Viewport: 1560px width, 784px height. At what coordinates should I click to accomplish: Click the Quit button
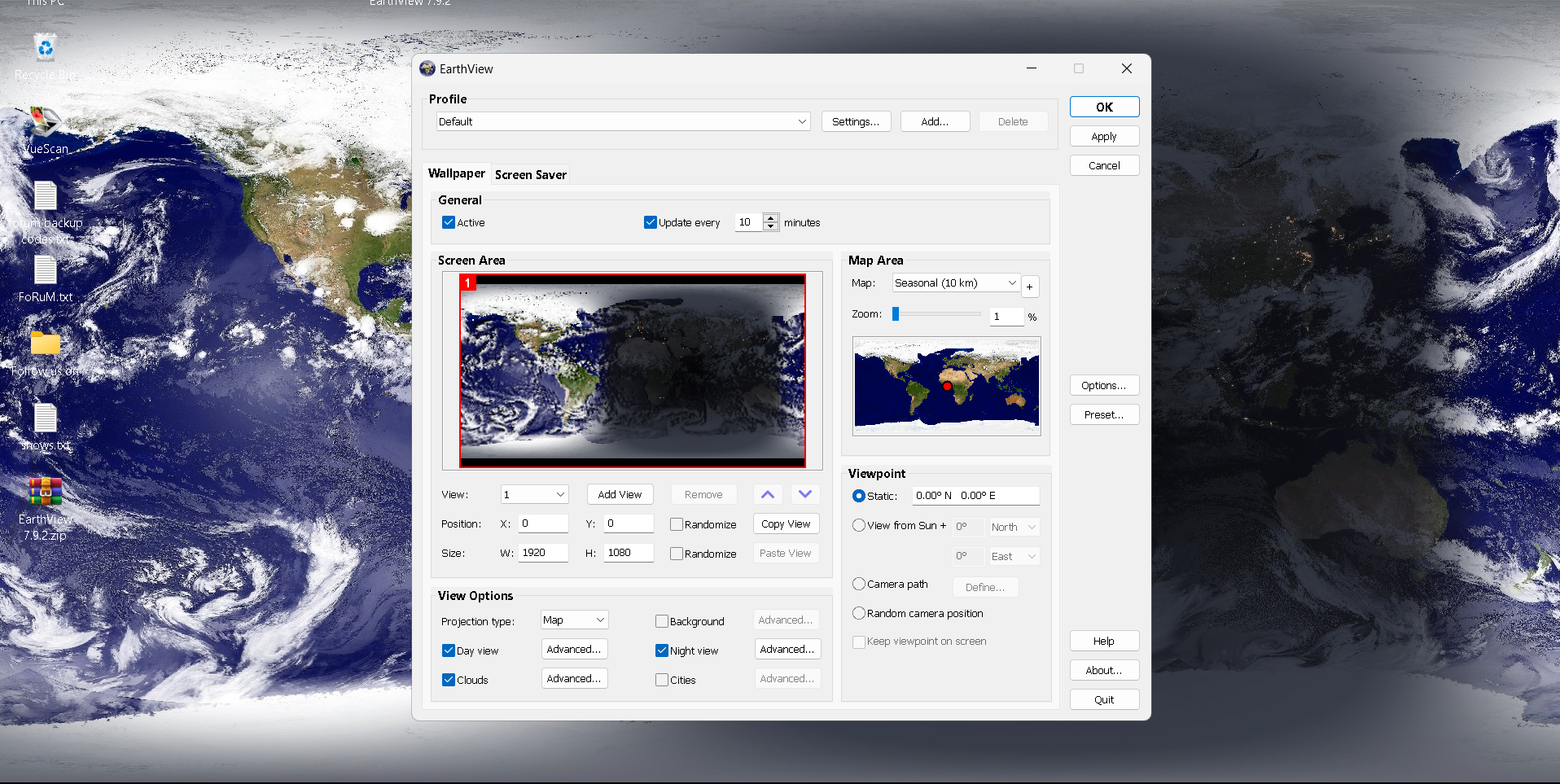1104,699
